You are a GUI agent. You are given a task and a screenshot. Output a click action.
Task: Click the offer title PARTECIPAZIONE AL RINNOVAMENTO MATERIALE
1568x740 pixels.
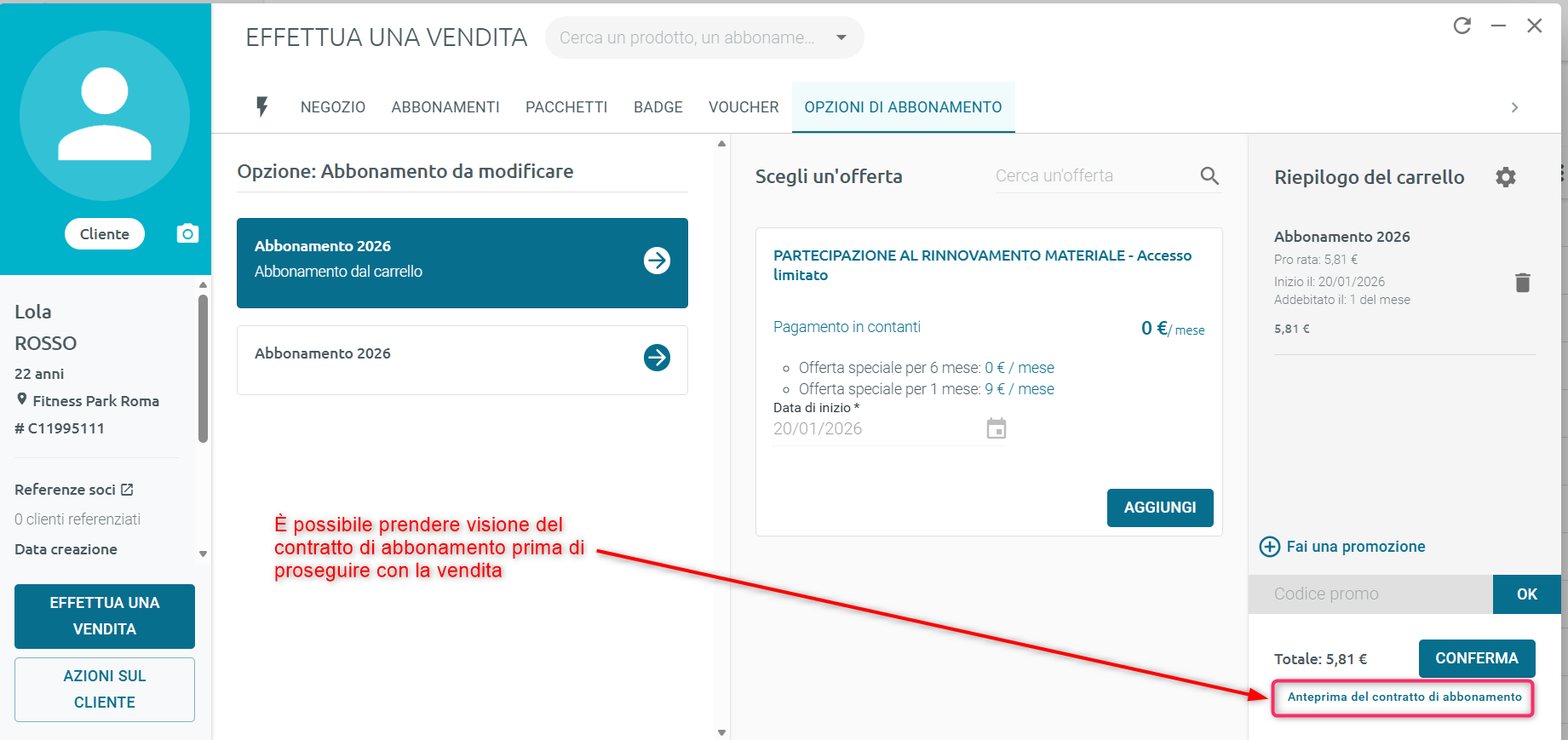[x=982, y=265]
